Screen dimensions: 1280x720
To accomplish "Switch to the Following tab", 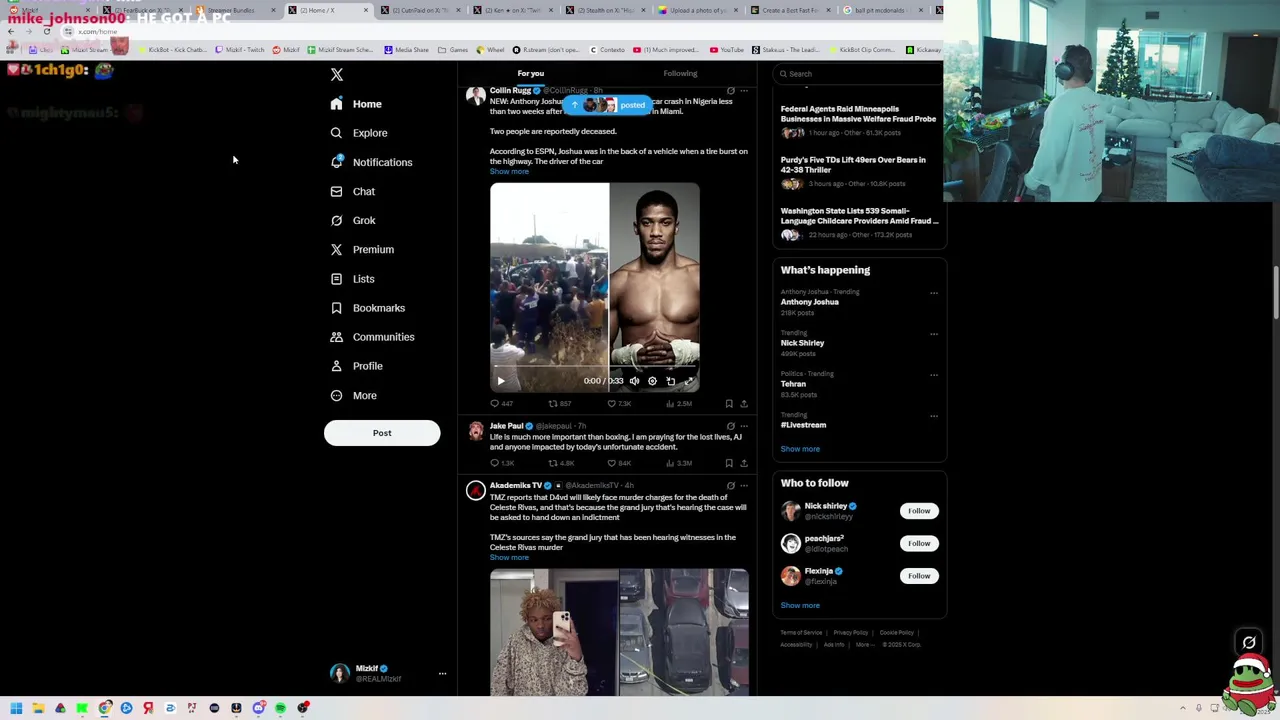I will click(x=680, y=73).
